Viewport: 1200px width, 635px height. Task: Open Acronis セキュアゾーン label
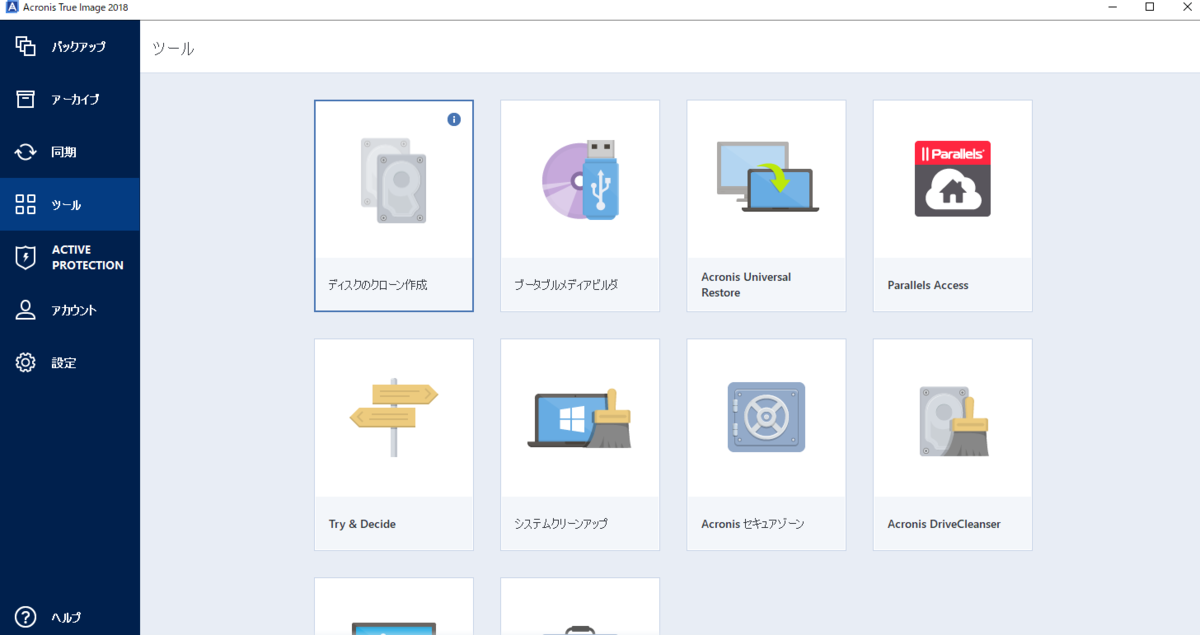[753, 524]
